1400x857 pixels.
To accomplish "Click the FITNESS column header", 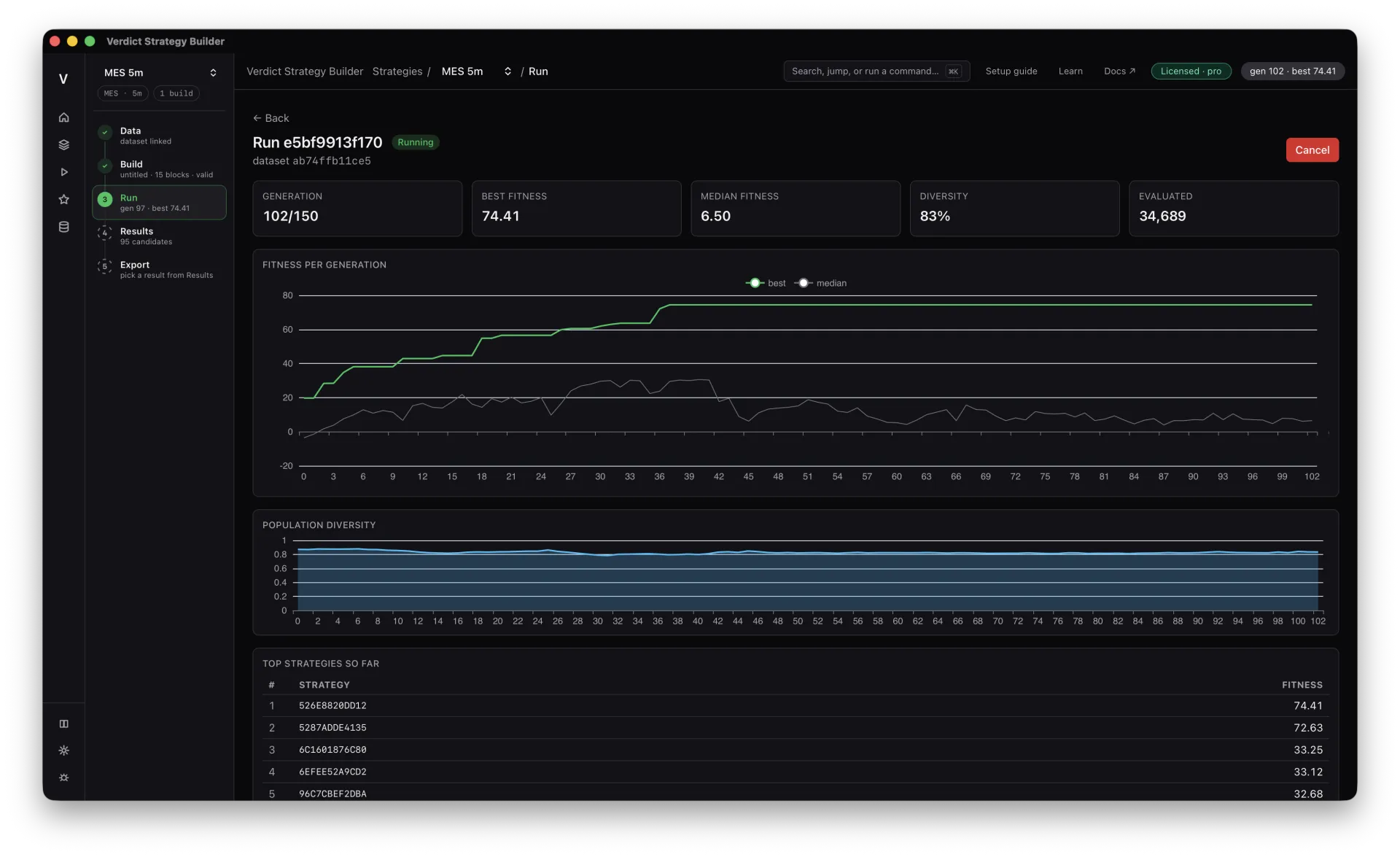I will (1302, 685).
